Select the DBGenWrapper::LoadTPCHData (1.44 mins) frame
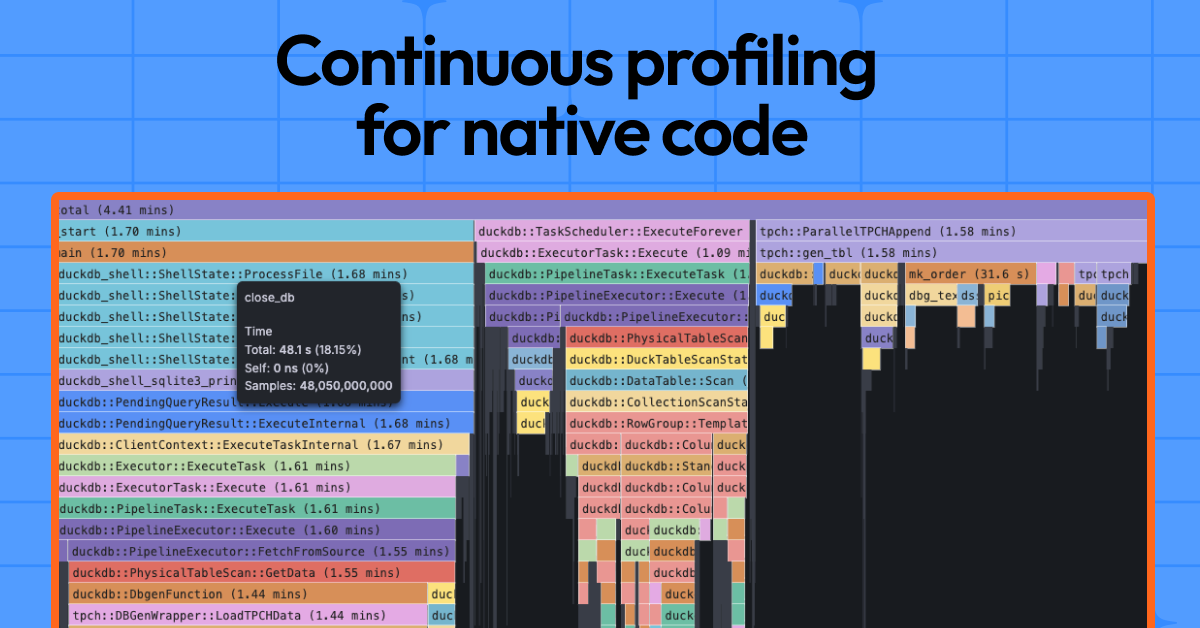 248,615
